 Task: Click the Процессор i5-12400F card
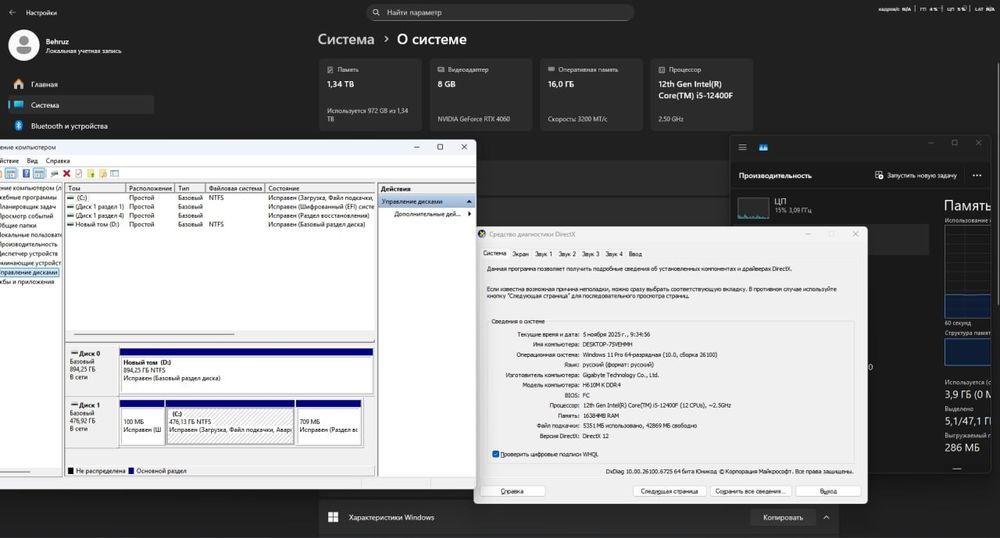coord(702,94)
